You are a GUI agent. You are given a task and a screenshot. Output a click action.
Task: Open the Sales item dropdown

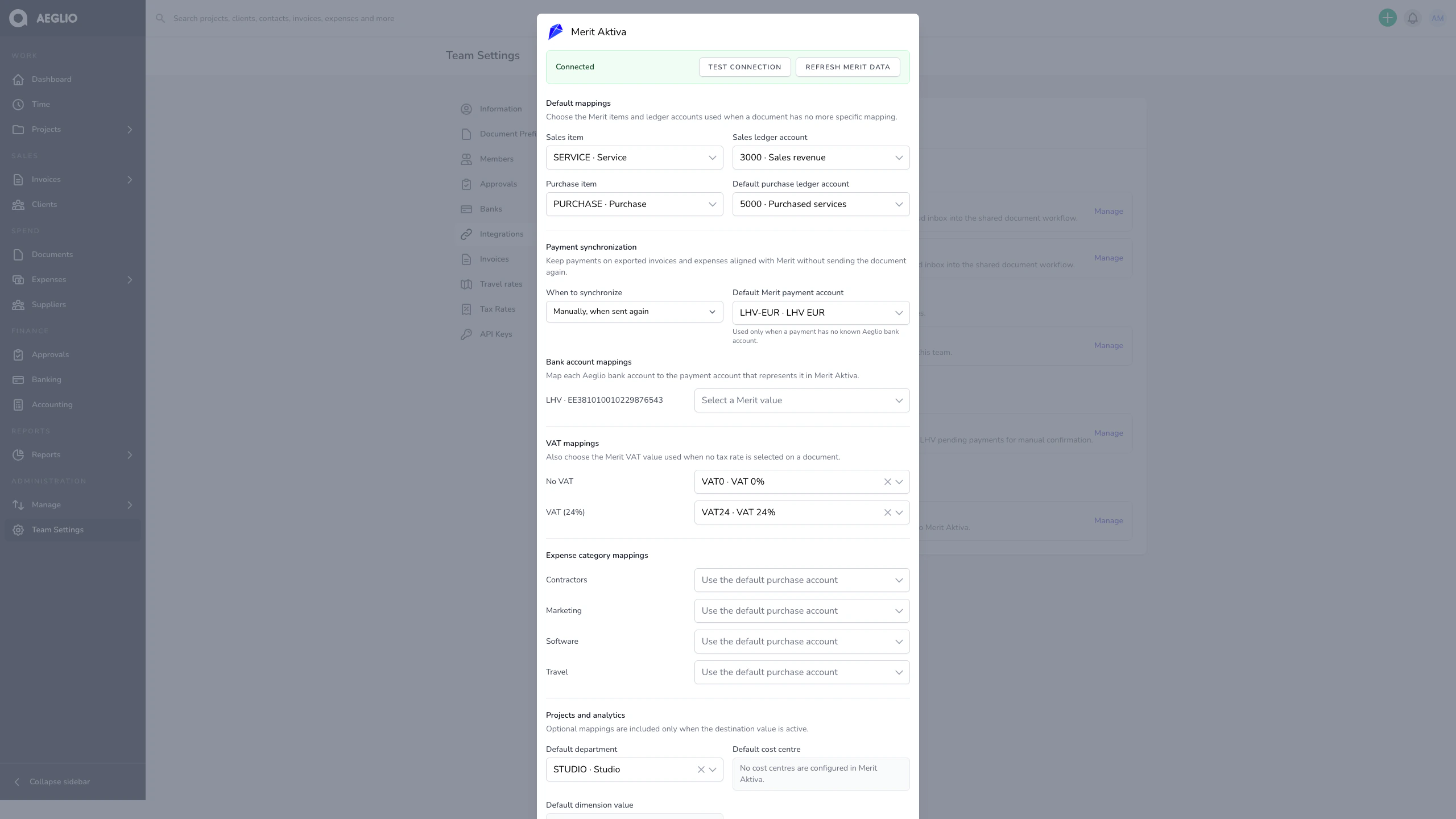(635, 158)
